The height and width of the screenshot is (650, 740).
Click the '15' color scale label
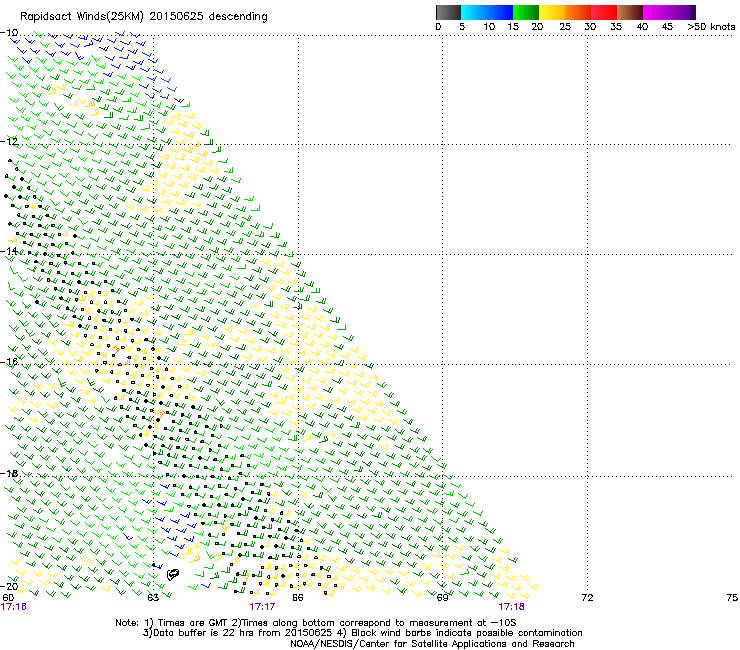click(513, 27)
